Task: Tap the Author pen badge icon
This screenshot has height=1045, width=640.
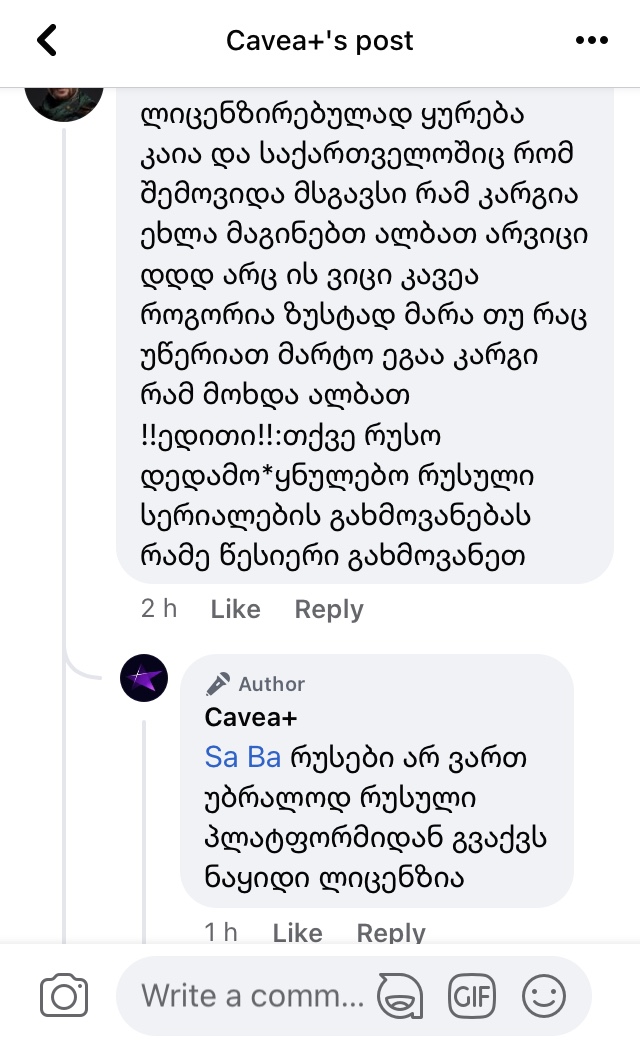Action: click(x=217, y=684)
